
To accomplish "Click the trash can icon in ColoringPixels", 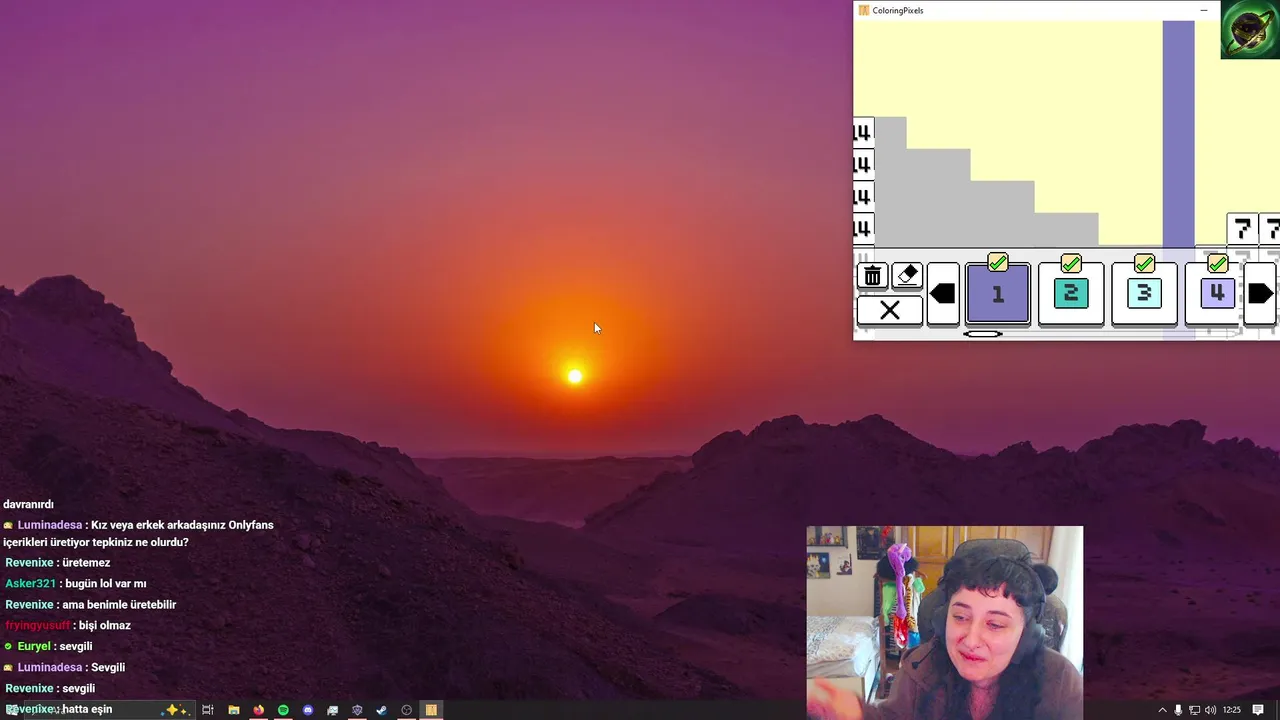I will 873,276.
